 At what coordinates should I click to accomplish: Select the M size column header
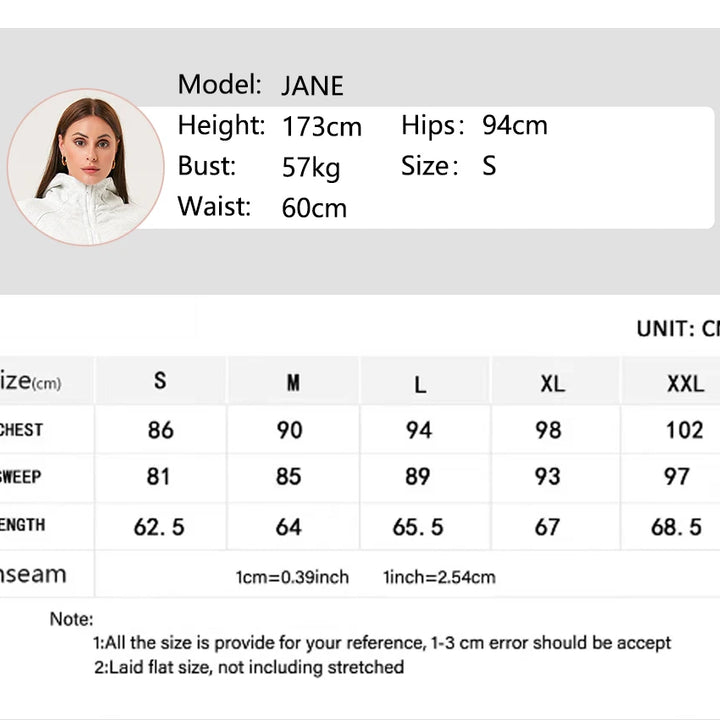[293, 383]
